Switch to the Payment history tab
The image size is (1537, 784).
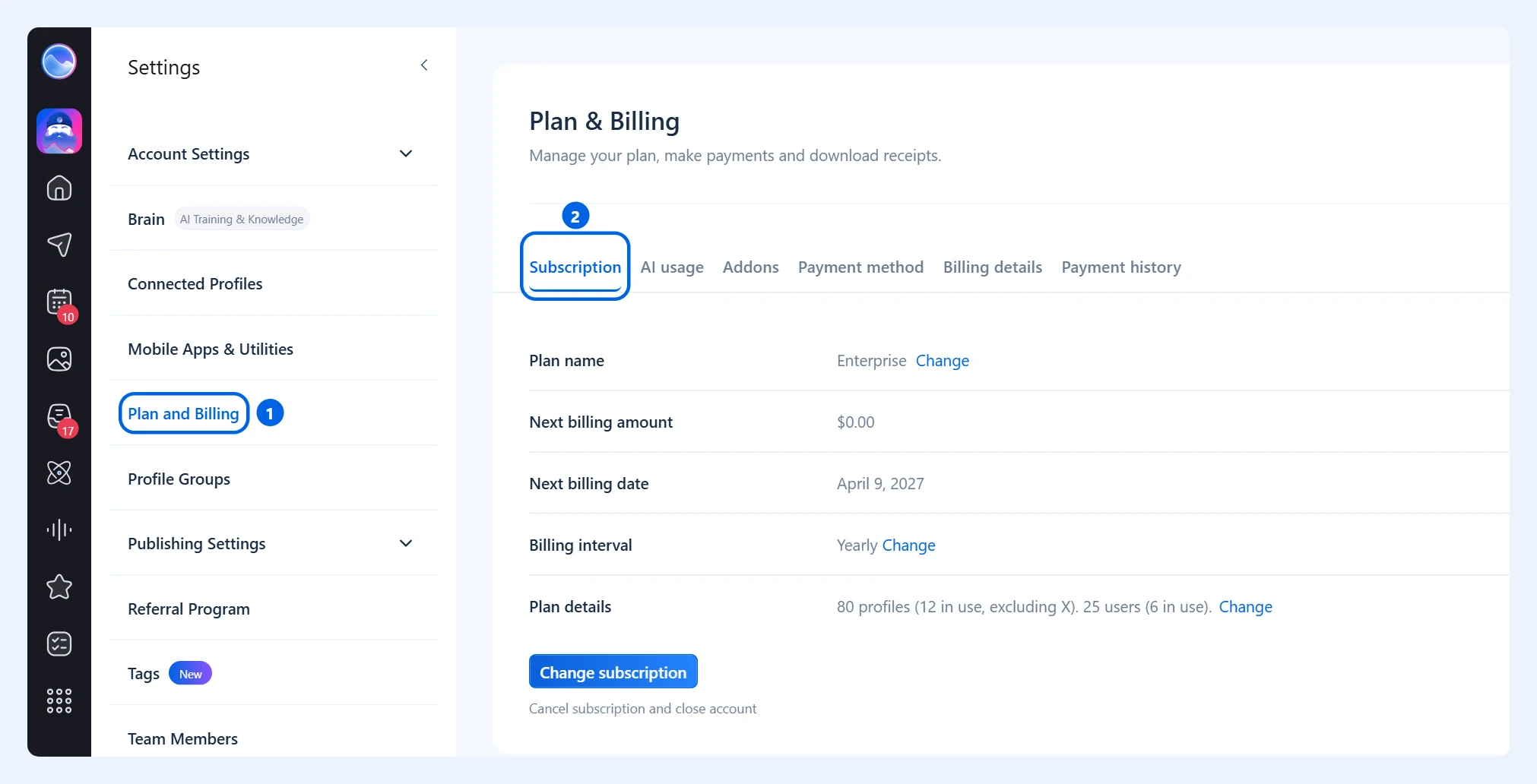pos(1121,267)
